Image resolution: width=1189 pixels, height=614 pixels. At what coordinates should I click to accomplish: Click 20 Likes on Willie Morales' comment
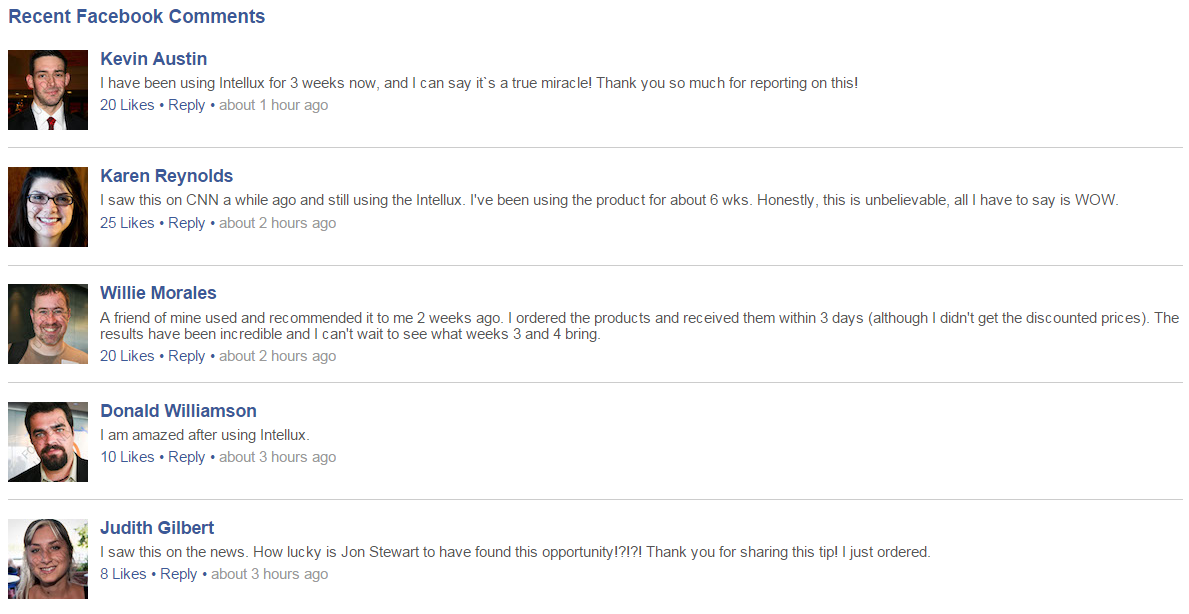127,356
